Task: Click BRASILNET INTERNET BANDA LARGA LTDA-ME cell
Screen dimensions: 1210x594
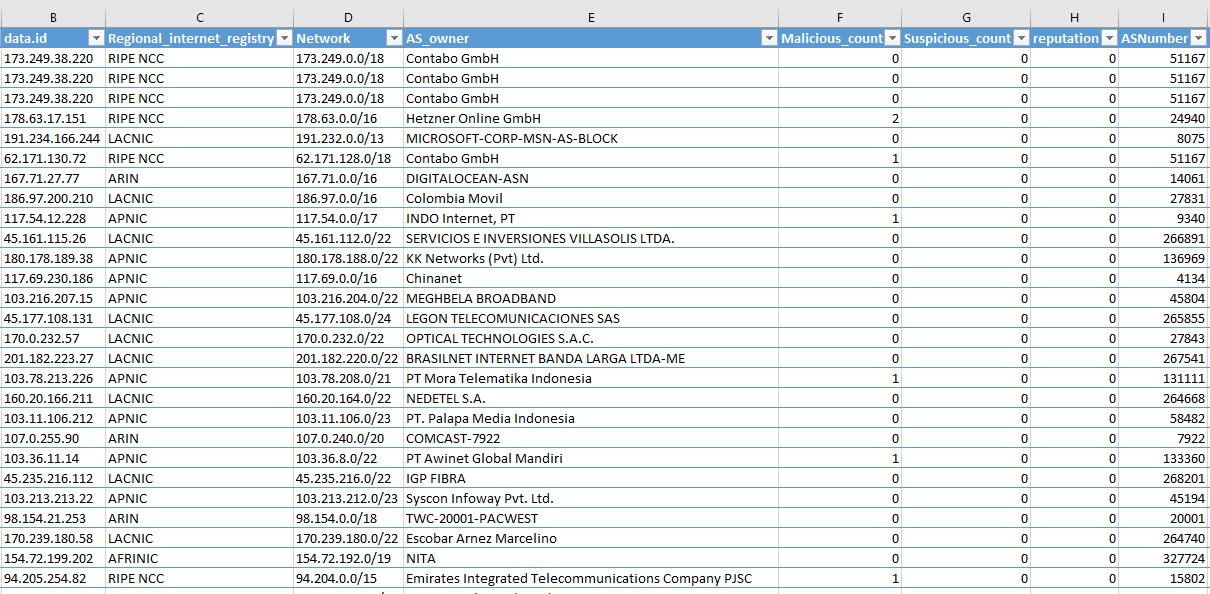Action: tap(591, 358)
